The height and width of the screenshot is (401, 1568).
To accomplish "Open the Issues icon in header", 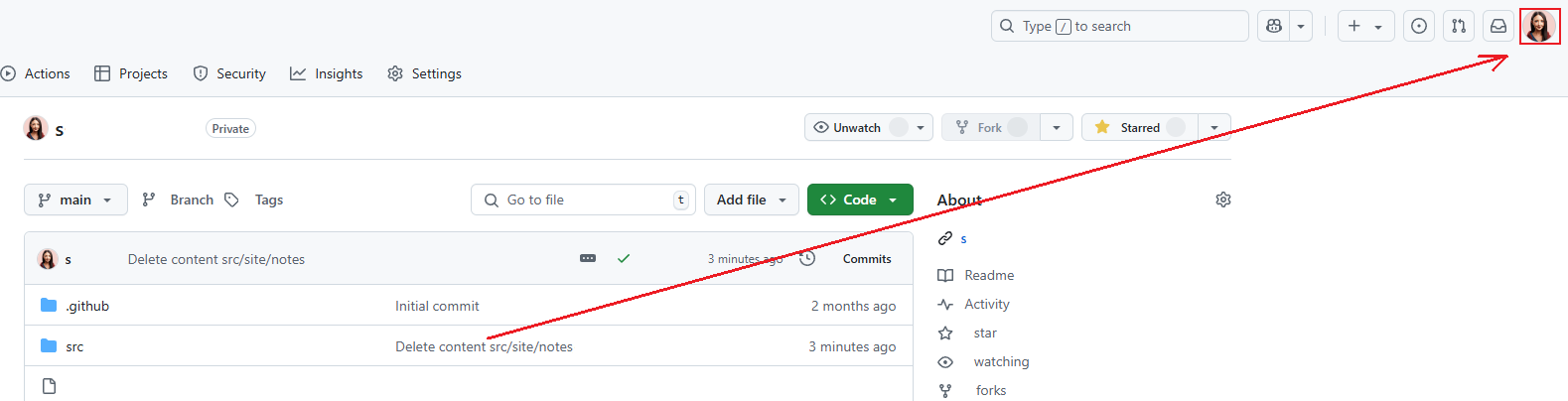I will coord(1419,27).
